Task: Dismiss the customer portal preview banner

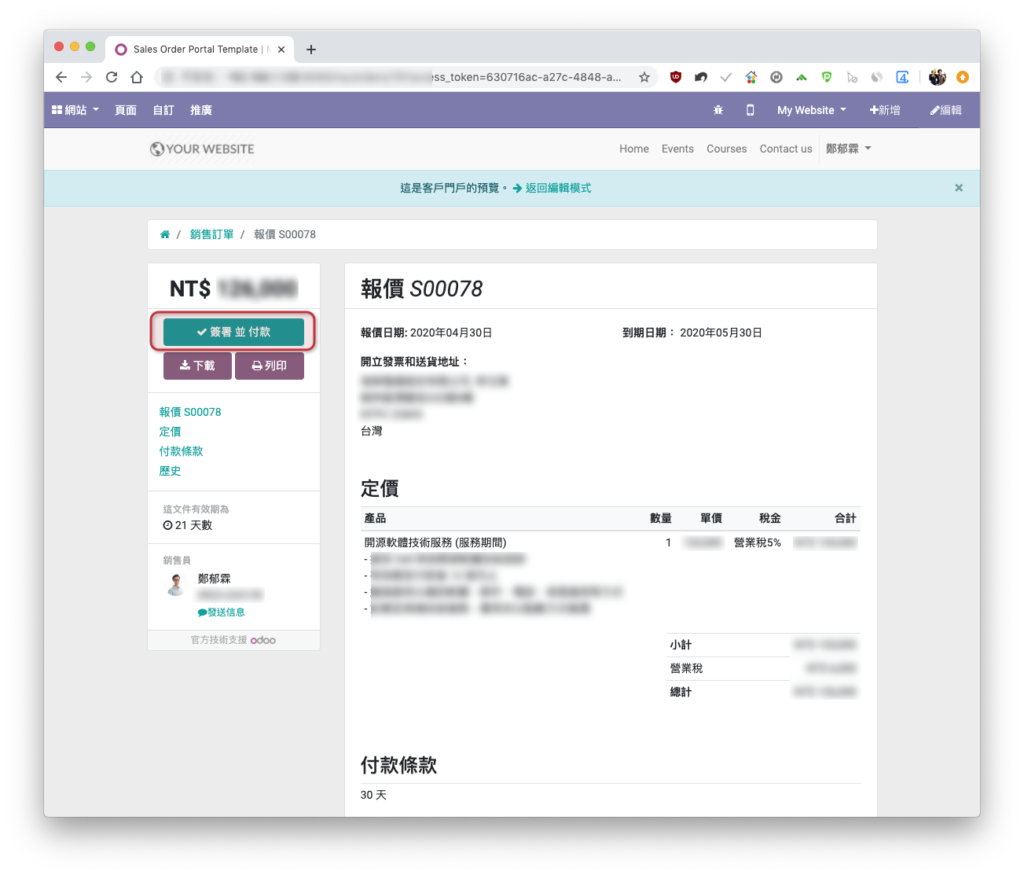Action: click(x=959, y=188)
